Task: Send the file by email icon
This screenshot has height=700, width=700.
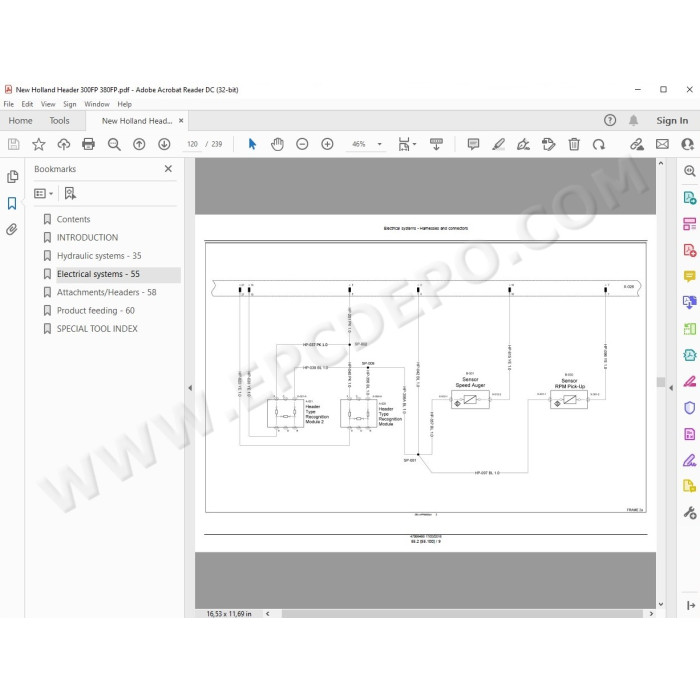Action: coord(662,144)
